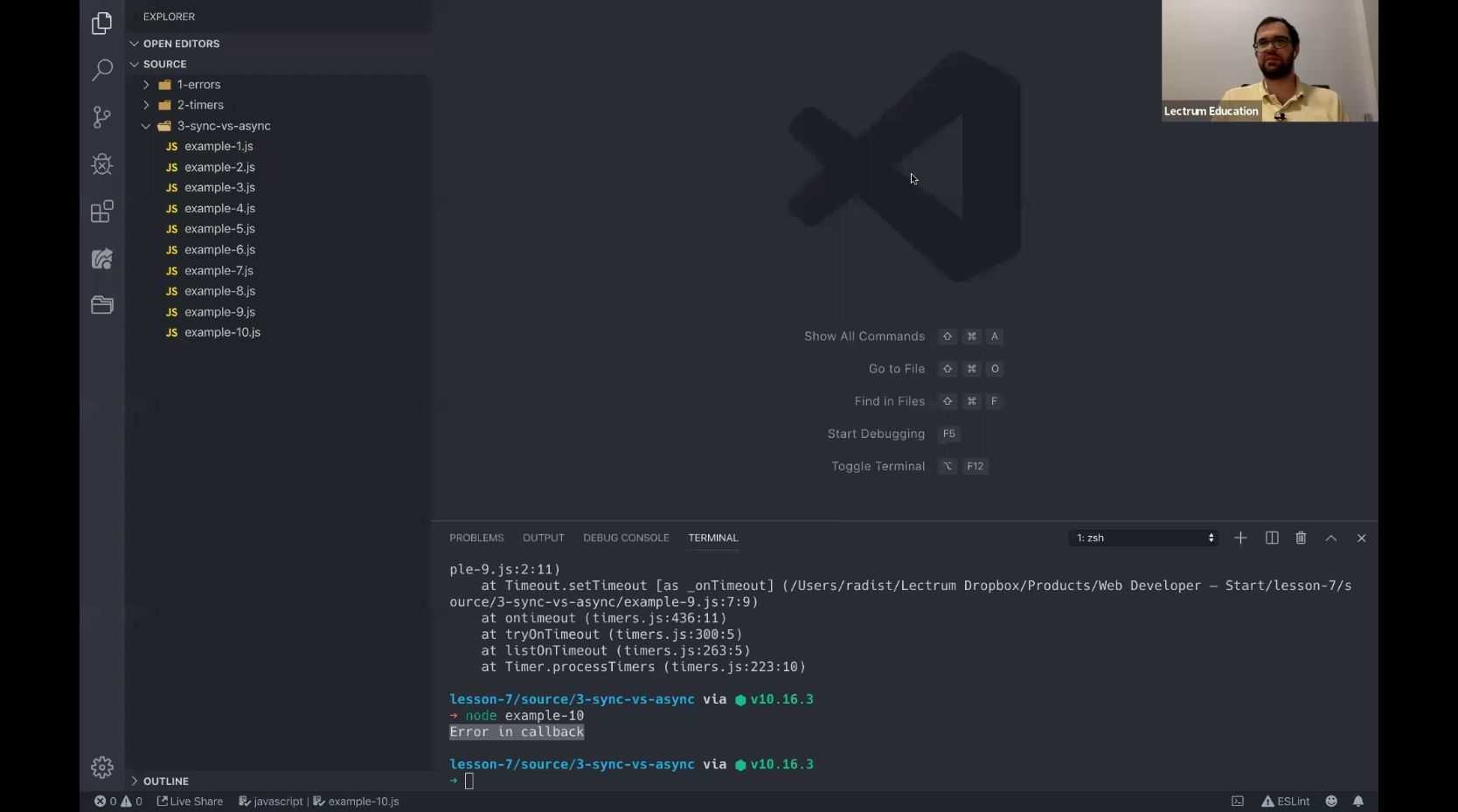Add a new terminal with plus icon
Viewport: 1458px width, 812px height.
pyautogui.click(x=1240, y=538)
